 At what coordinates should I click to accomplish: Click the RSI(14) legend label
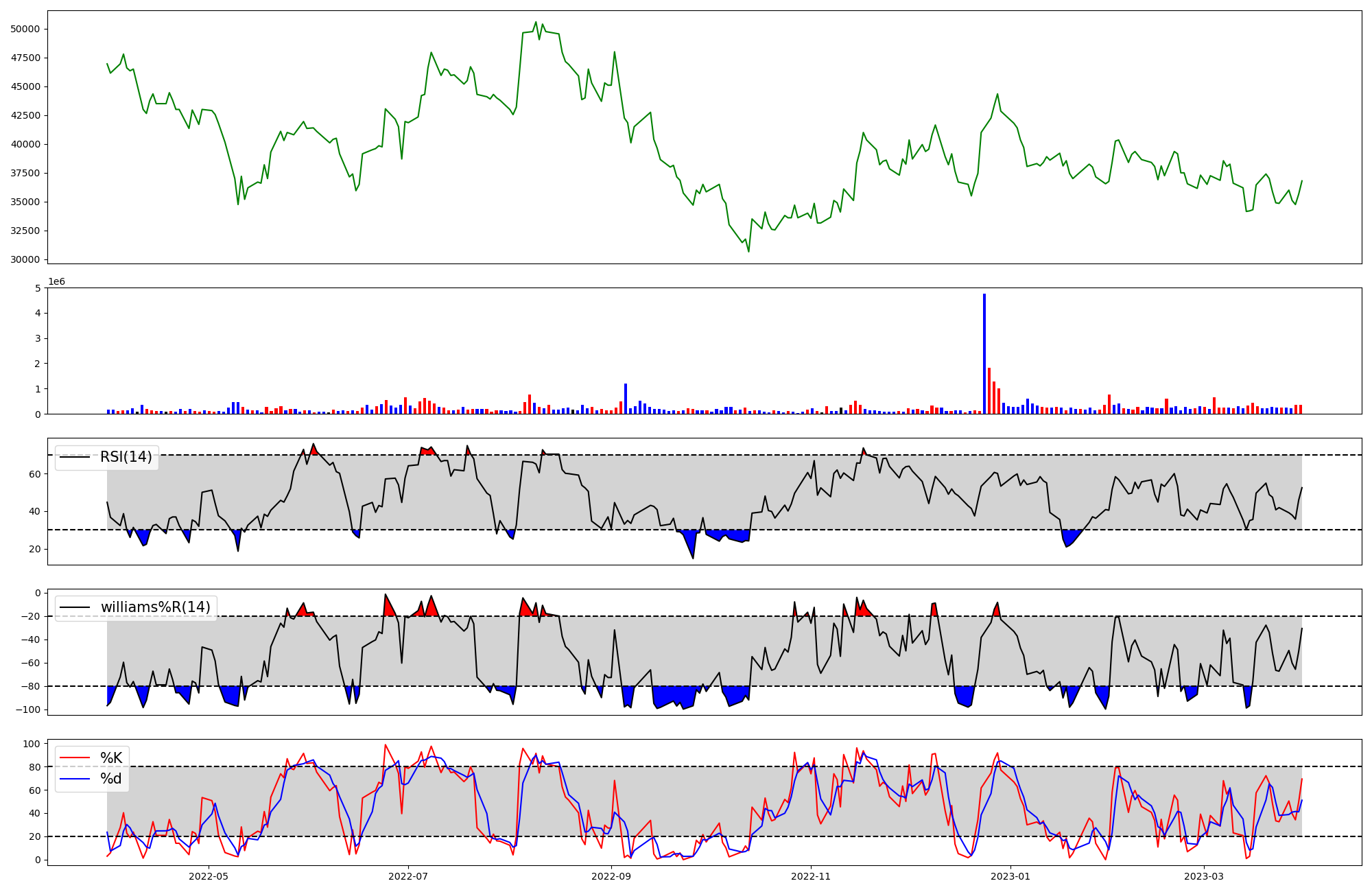pos(126,457)
